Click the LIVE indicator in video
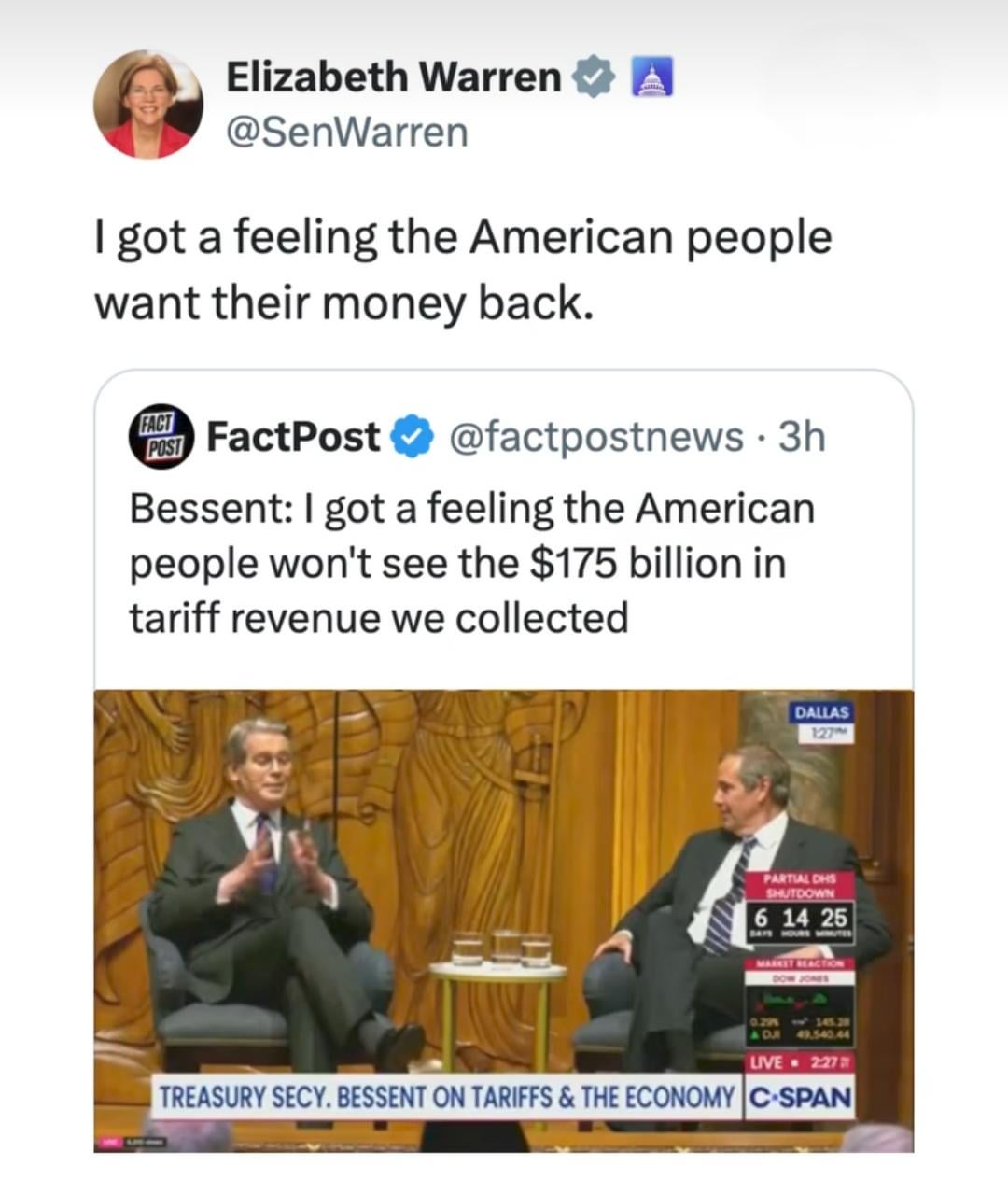This screenshot has height=1194, width=1008. point(801,1065)
